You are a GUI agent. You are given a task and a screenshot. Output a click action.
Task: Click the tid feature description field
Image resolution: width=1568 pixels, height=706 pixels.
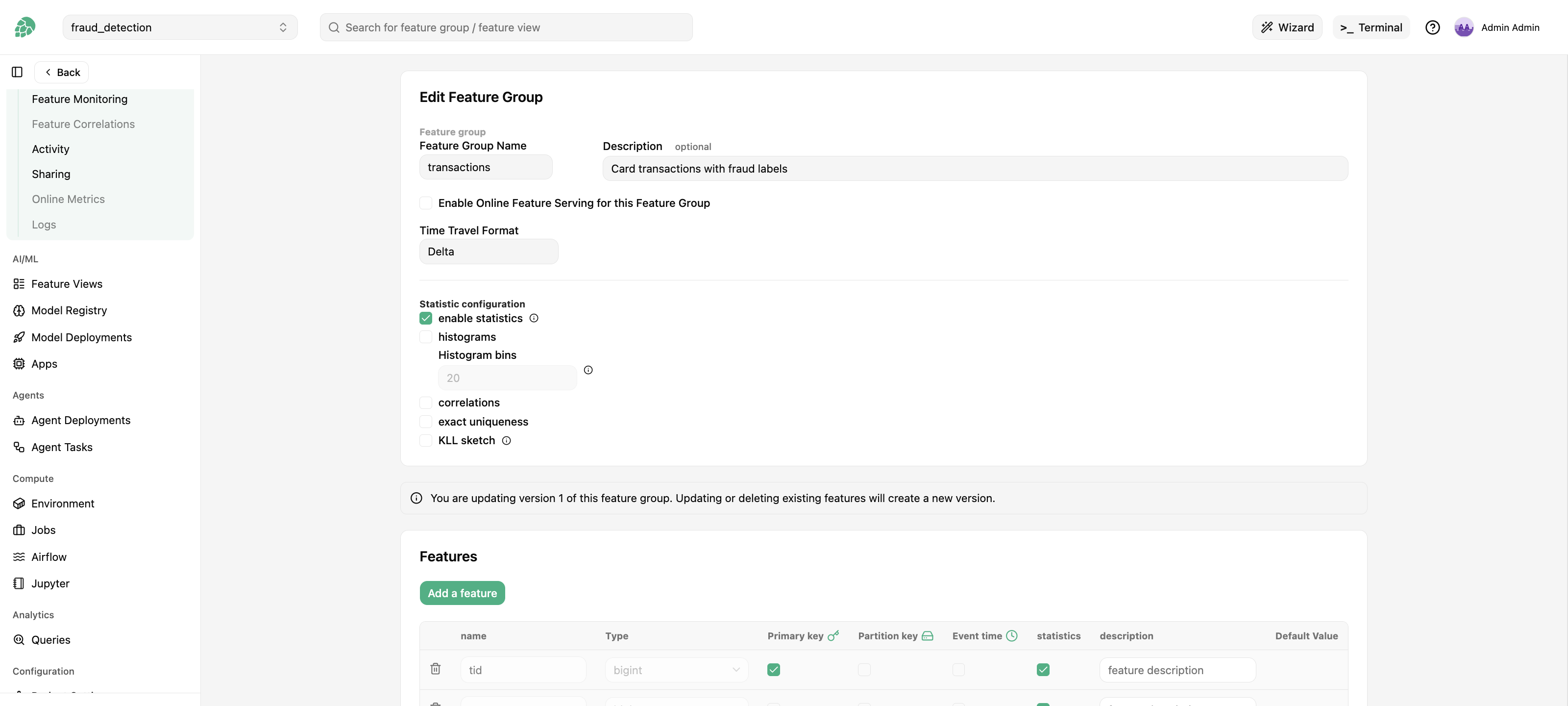point(1177,670)
